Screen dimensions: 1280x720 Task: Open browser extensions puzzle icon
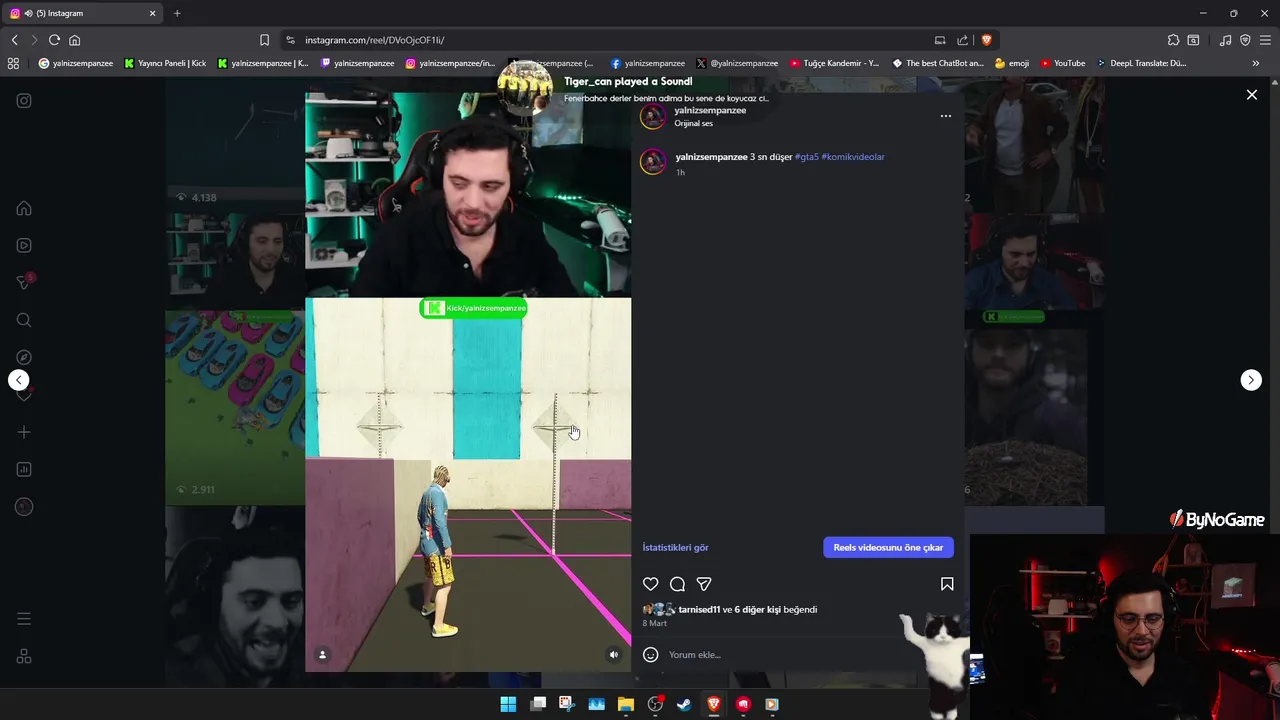pos(1173,40)
